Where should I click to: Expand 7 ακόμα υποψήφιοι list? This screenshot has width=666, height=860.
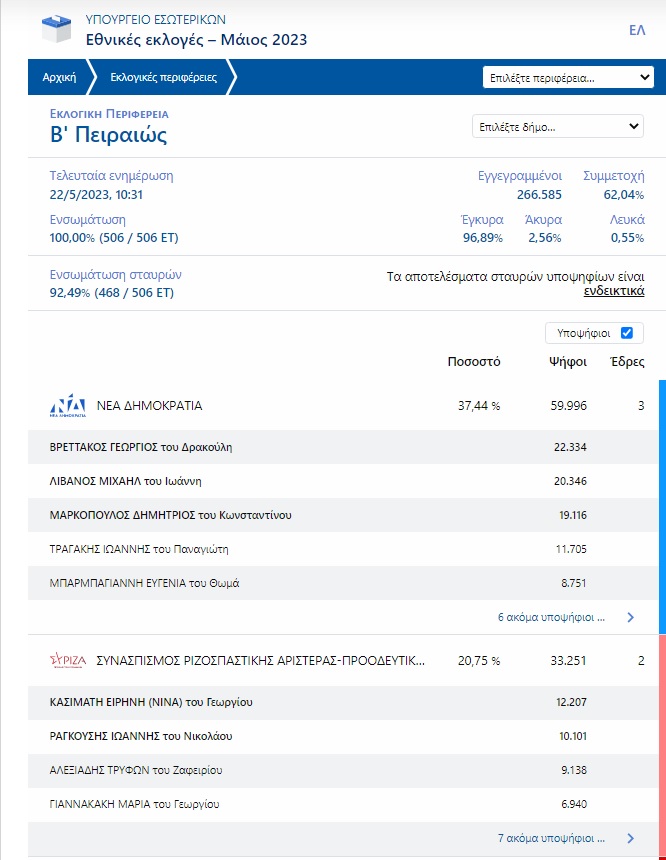click(x=551, y=838)
